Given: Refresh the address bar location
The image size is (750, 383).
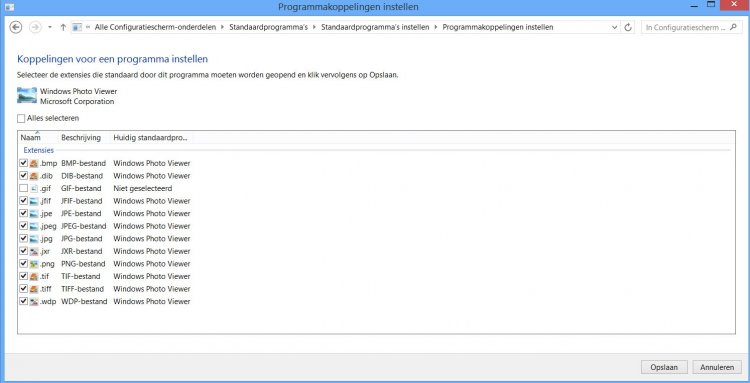Looking at the screenshot, I should [x=629, y=27].
